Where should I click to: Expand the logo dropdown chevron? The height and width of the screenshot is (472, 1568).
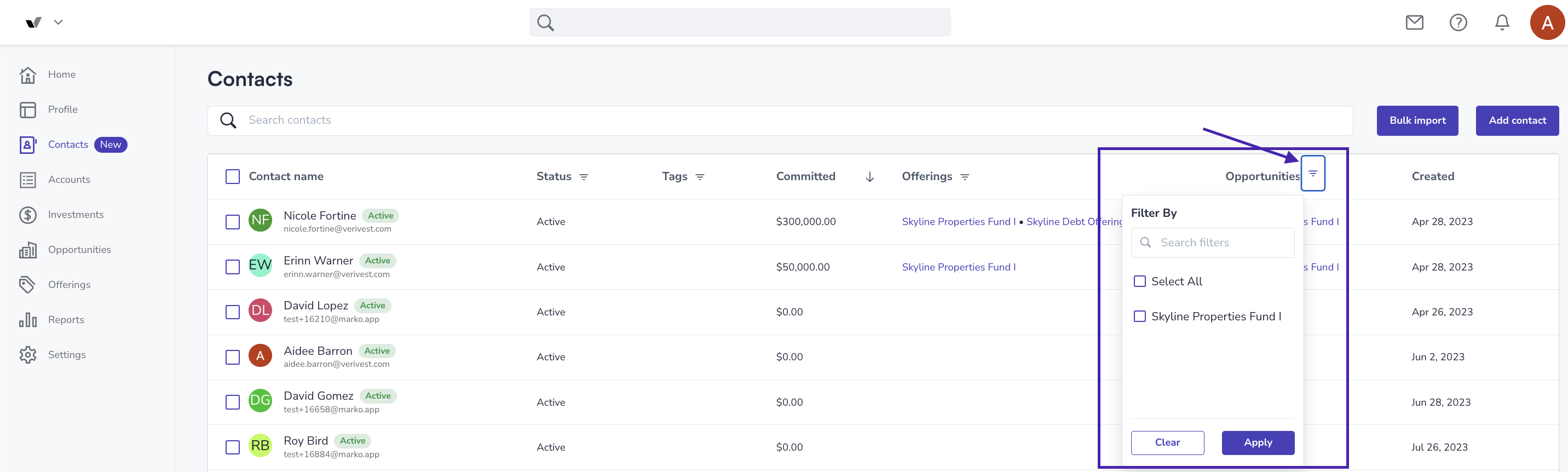pos(59,22)
